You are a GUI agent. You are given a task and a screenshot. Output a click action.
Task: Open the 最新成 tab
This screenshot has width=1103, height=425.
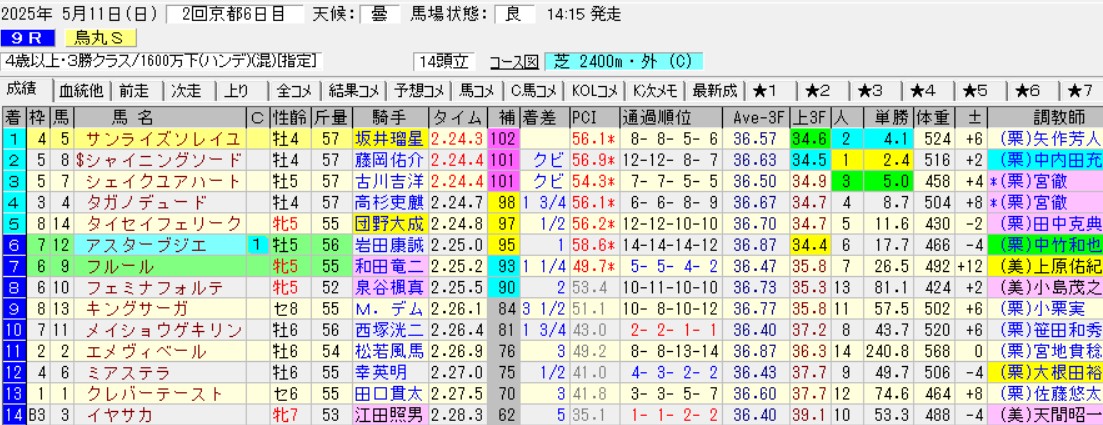coord(714,90)
